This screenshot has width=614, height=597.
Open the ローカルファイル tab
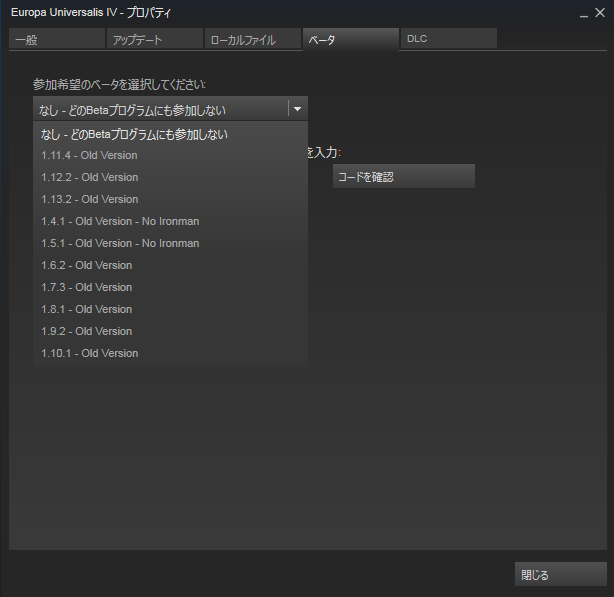(253, 39)
